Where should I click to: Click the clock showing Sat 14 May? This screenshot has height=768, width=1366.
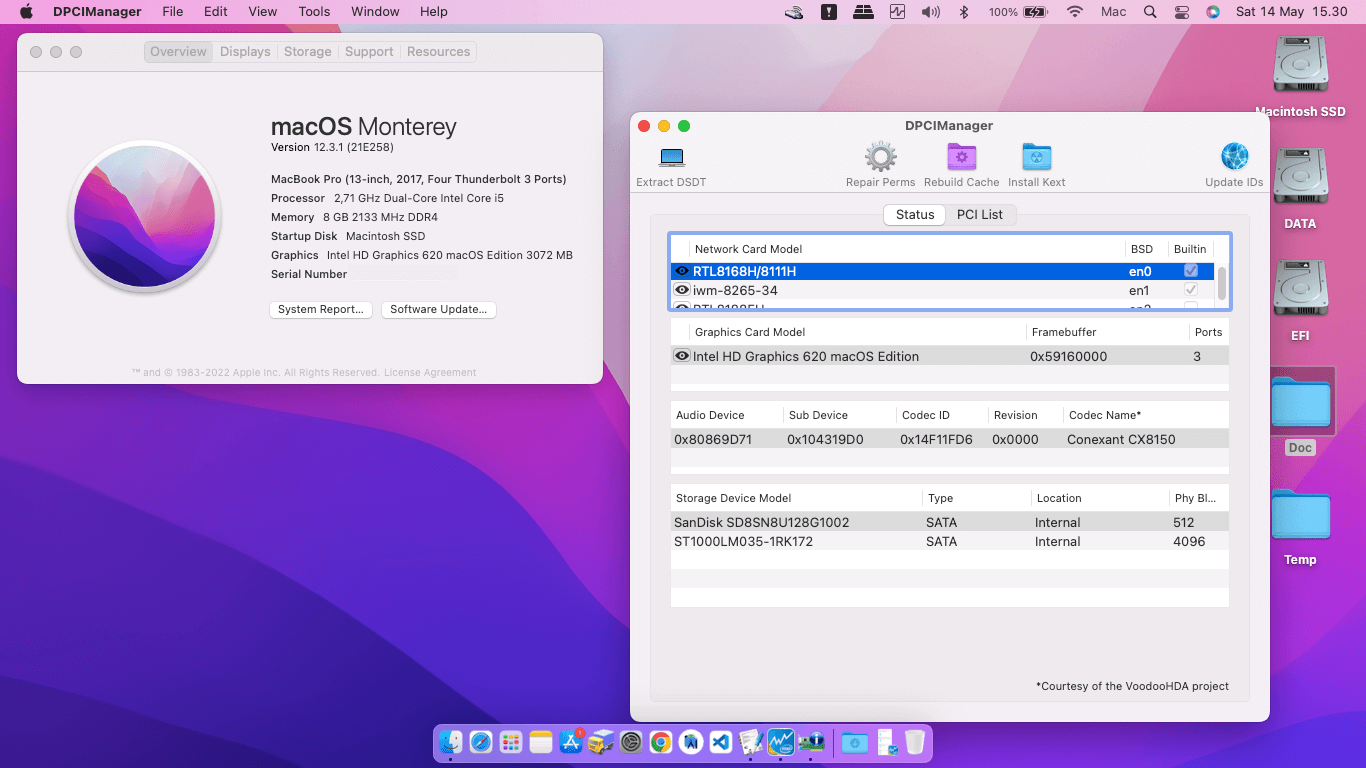pyautogui.click(x=1291, y=12)
